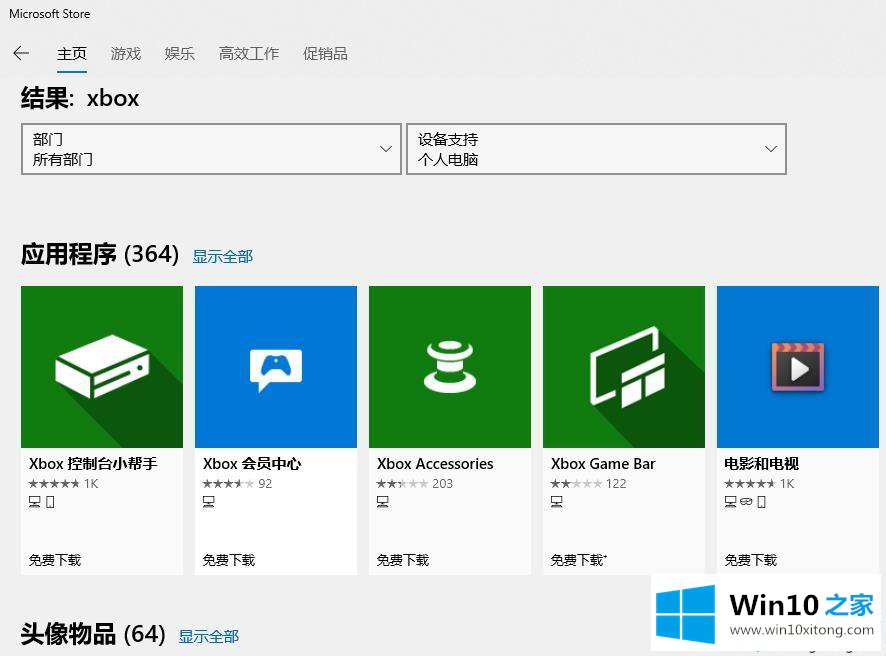Show all 应用程序 results
Image resolution: width=886 pixels, height=656 pixels.
click(x=223, y=257)
